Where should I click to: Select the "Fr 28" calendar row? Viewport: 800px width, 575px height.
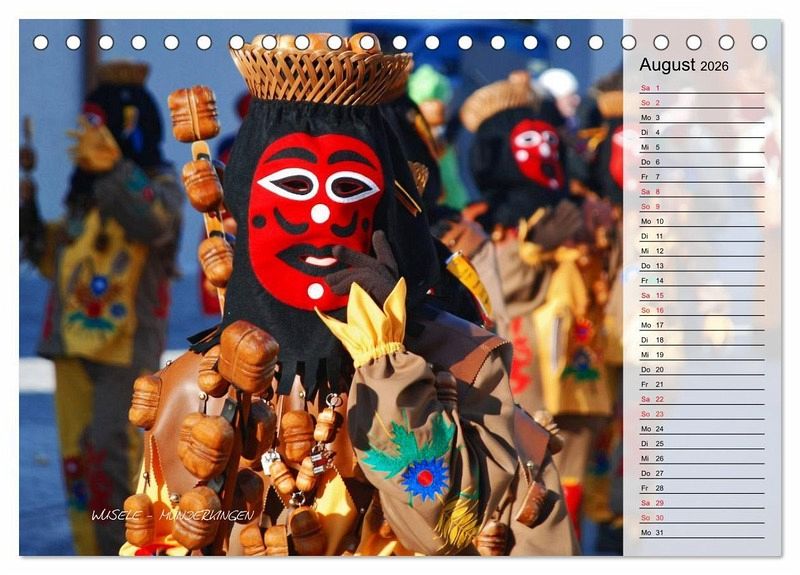click(x=702, y=487)
